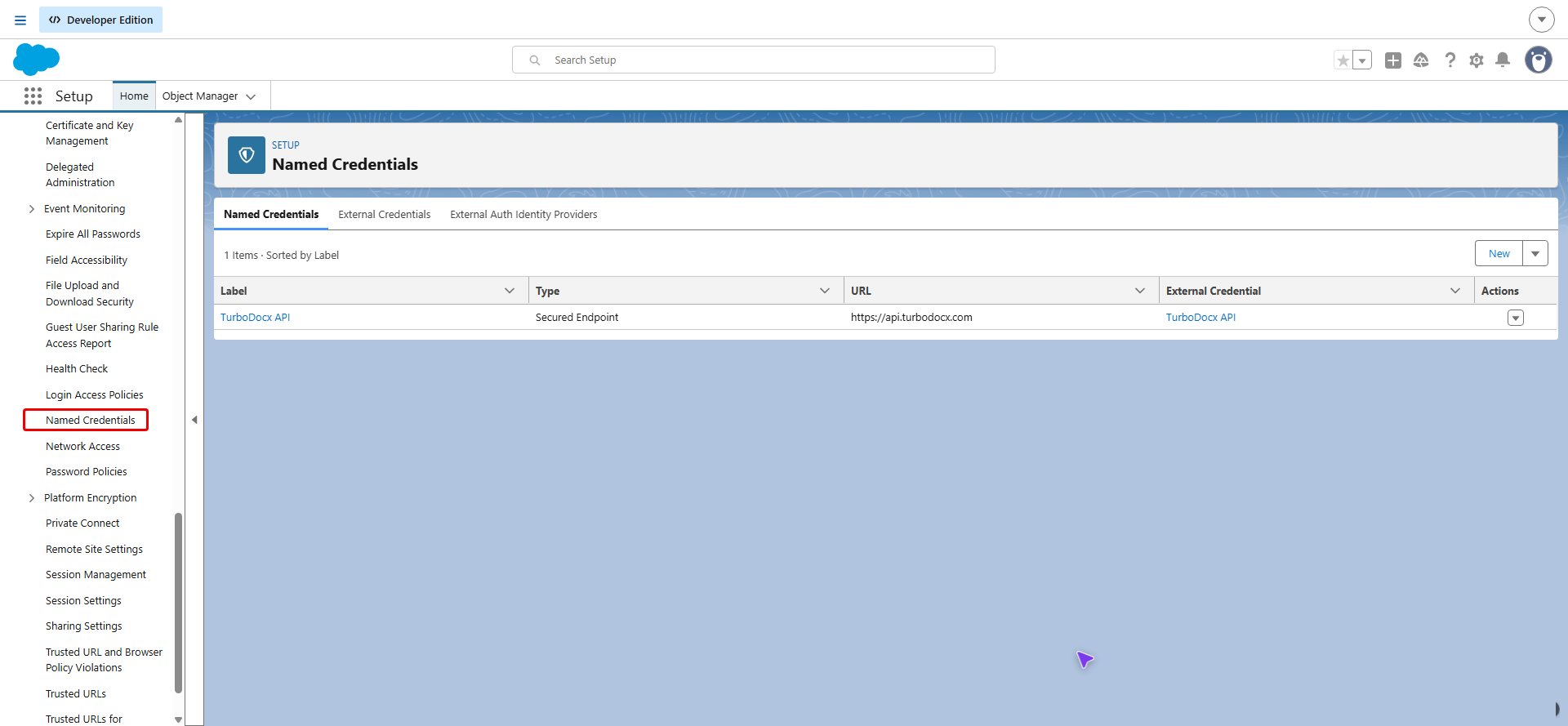
Task: Switch to the External Credentials tab
Action: tap(385, 214)
